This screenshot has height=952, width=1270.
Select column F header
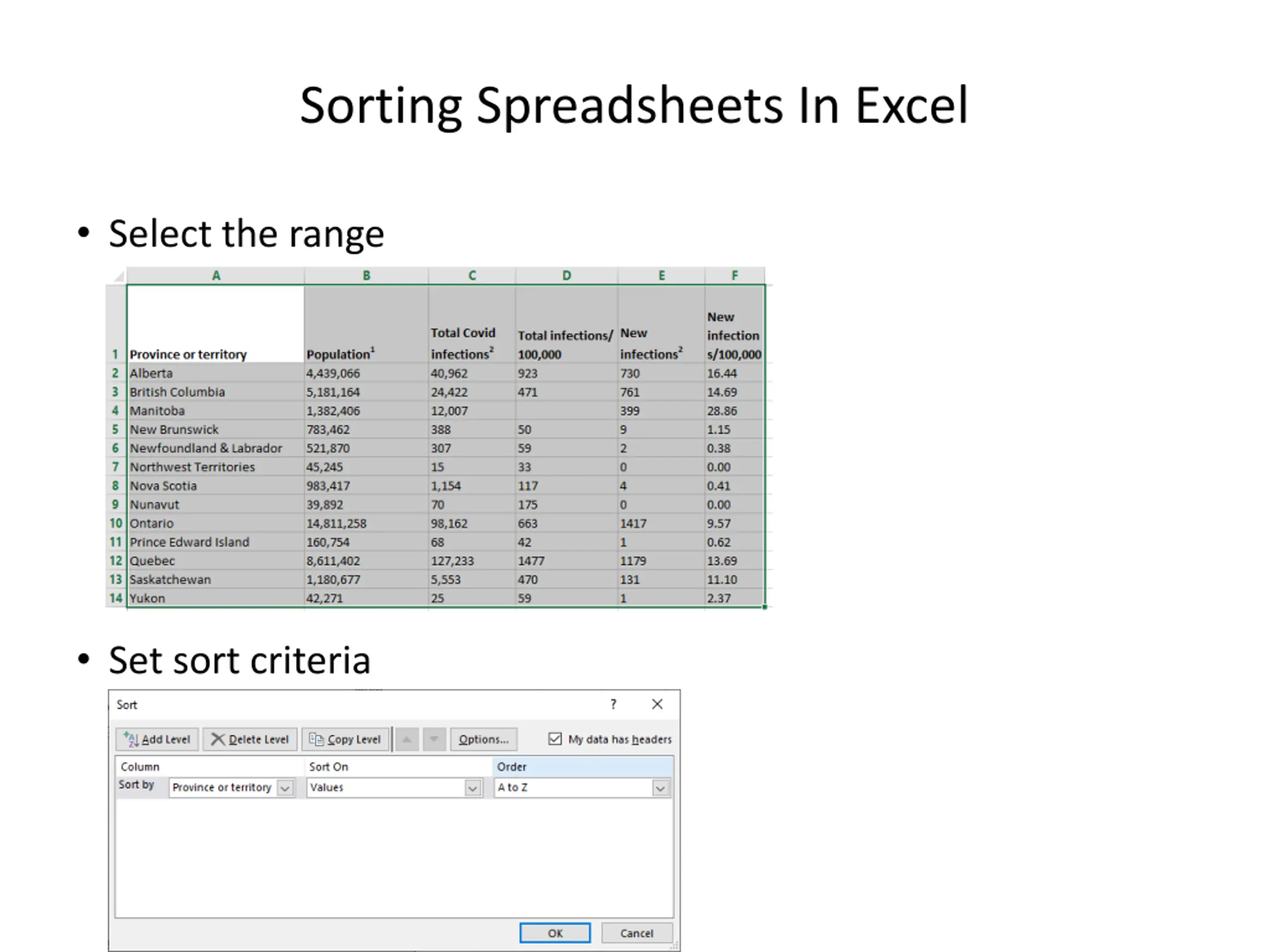[735, 276]
